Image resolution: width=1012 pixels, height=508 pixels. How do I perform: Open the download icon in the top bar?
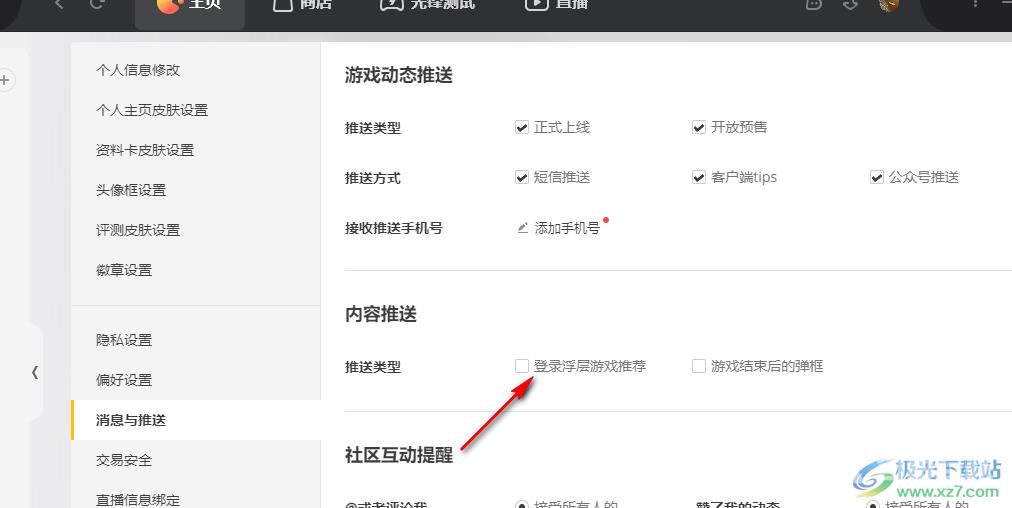(851, 4)
